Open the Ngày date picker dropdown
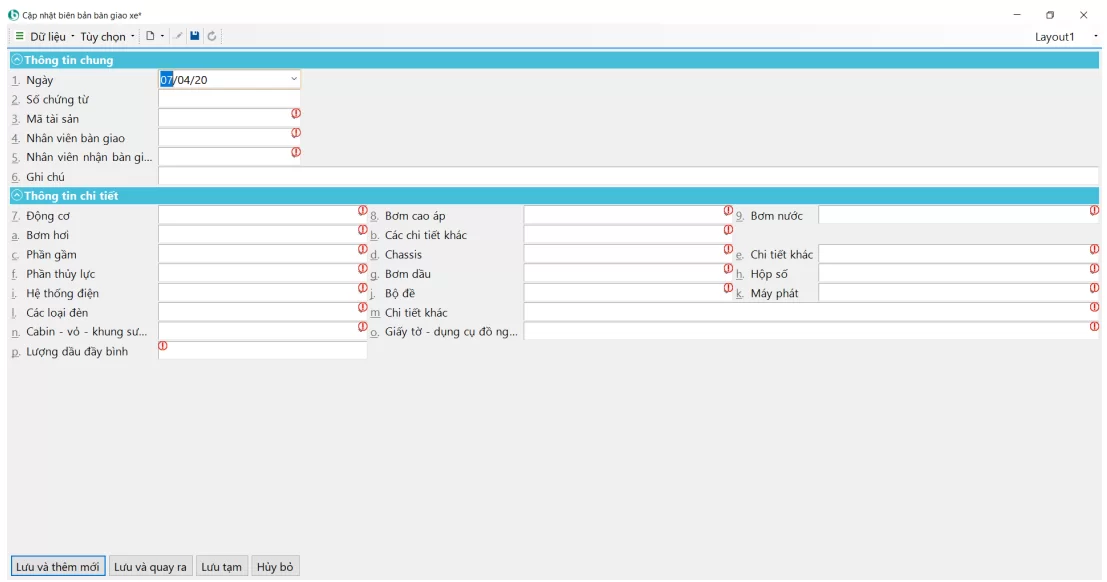This screenshot has height=582, width=1107. 294,79
